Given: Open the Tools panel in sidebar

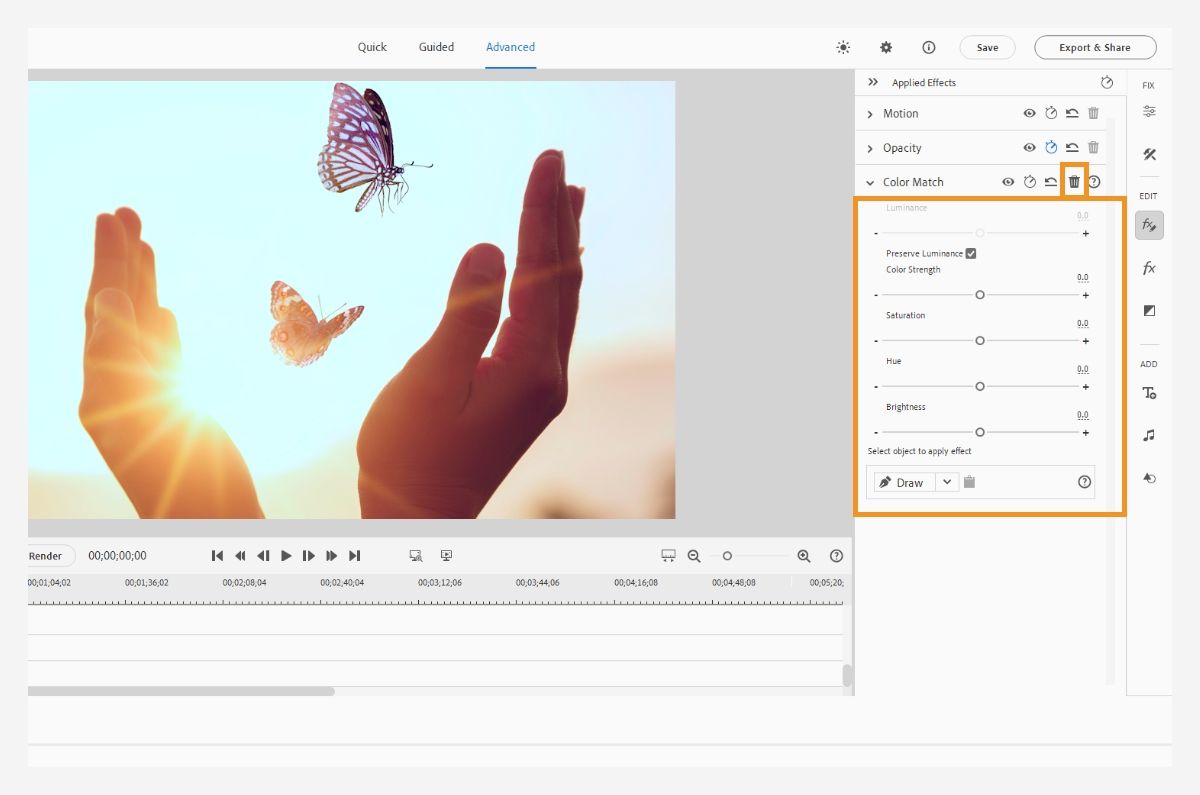Looking at the screenshot, I should [1149, 154].
